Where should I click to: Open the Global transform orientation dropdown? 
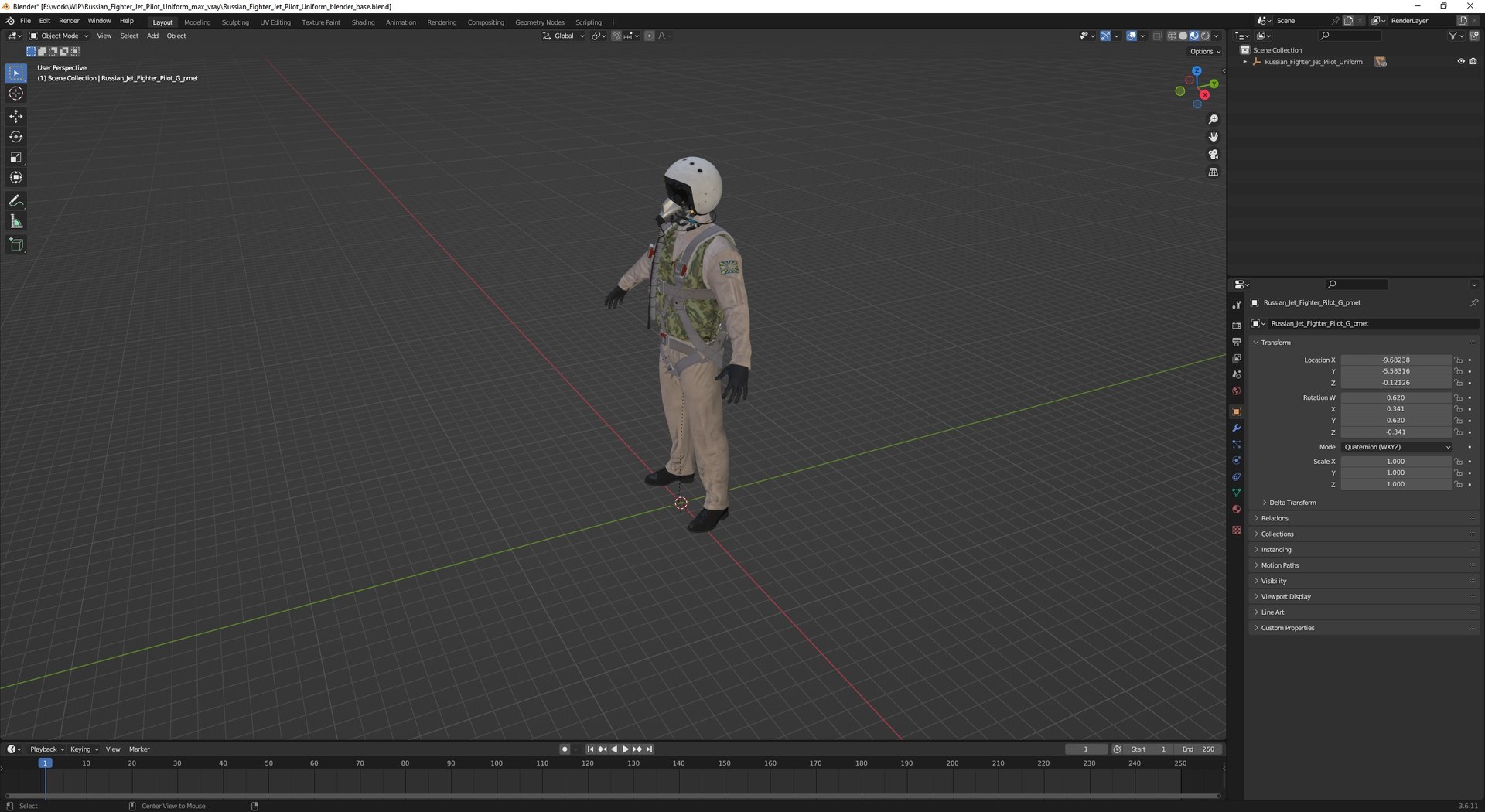[x=563, y=36]
